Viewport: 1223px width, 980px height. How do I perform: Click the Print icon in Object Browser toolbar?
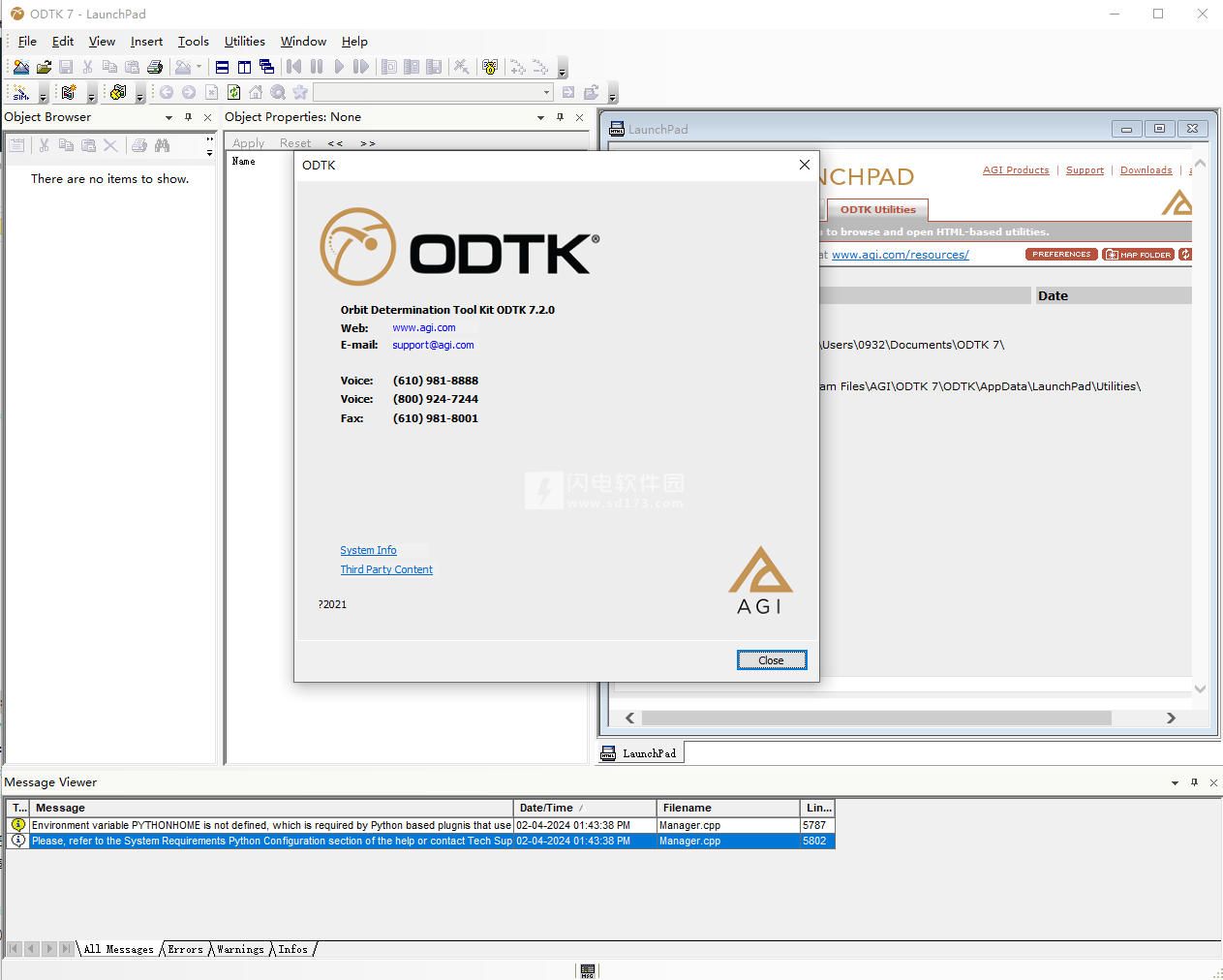(x=139, y=145)
